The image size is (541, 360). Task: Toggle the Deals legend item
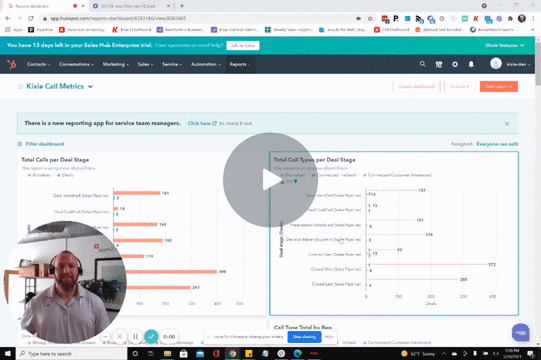[65, 175]
